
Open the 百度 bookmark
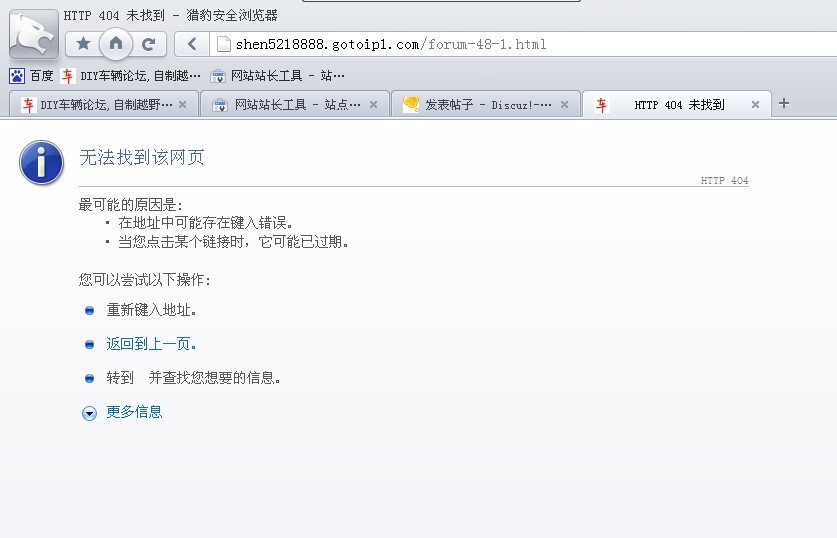tap(31, 76)
